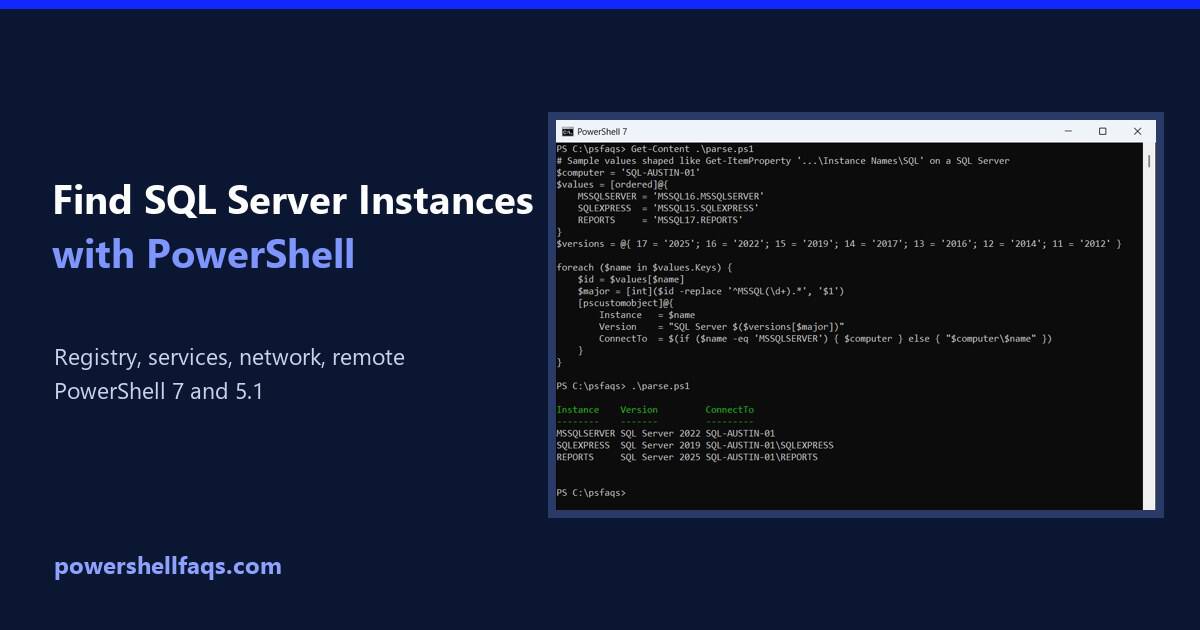Screen dimensions: 1200x630
Task: Maximize the PowerShell 7 window
Action: click(x=1103, y=131)
